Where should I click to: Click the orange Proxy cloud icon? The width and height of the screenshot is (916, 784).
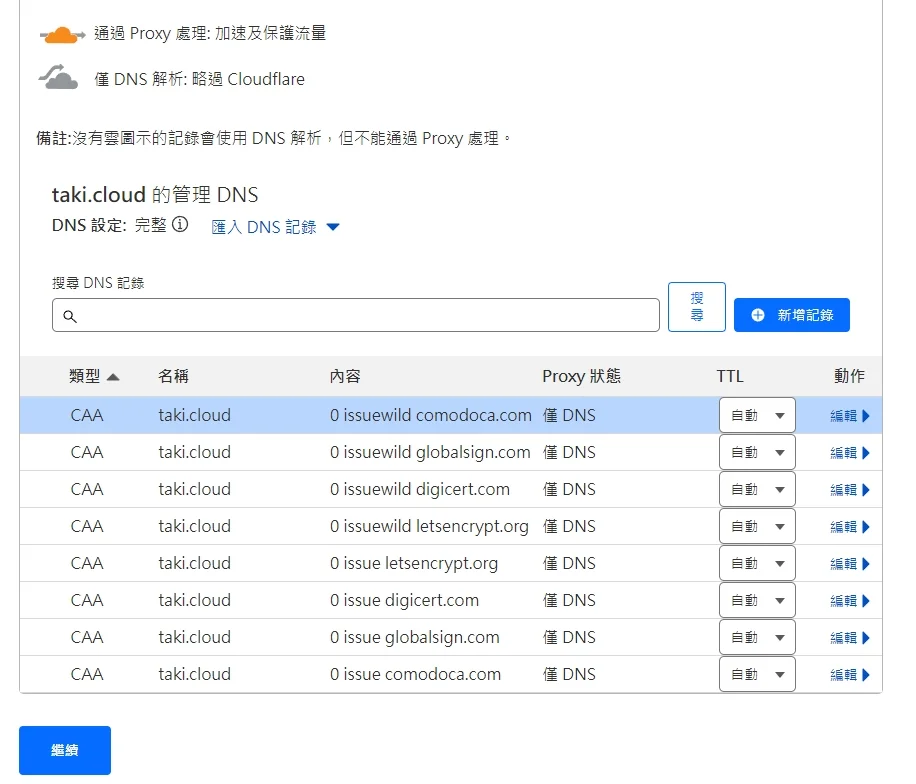(62, 35)
